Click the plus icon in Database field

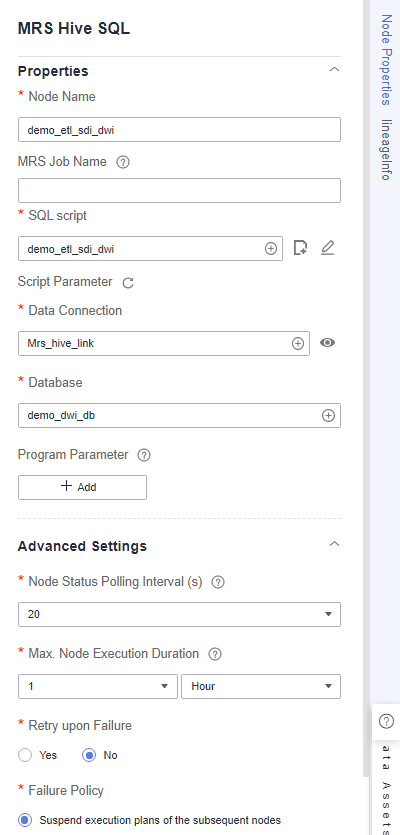pos(329,416)
